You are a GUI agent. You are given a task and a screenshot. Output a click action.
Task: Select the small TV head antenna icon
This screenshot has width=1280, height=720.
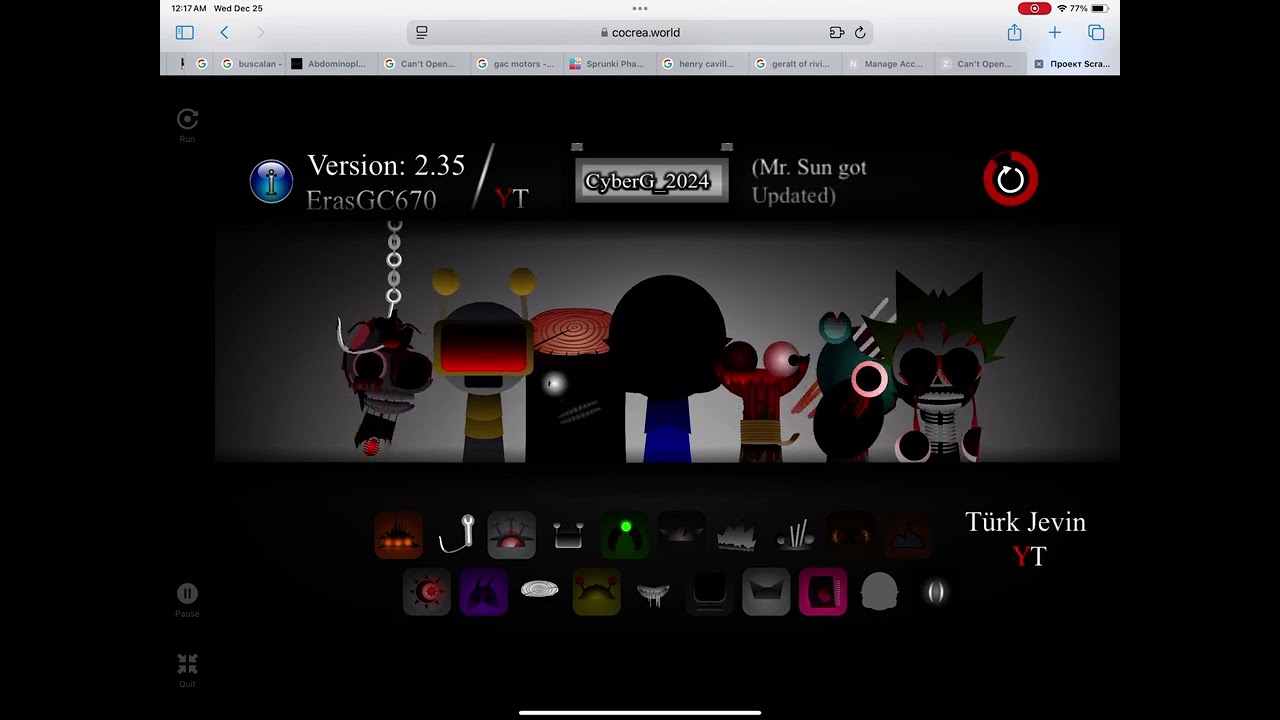[x=568, y=536]
